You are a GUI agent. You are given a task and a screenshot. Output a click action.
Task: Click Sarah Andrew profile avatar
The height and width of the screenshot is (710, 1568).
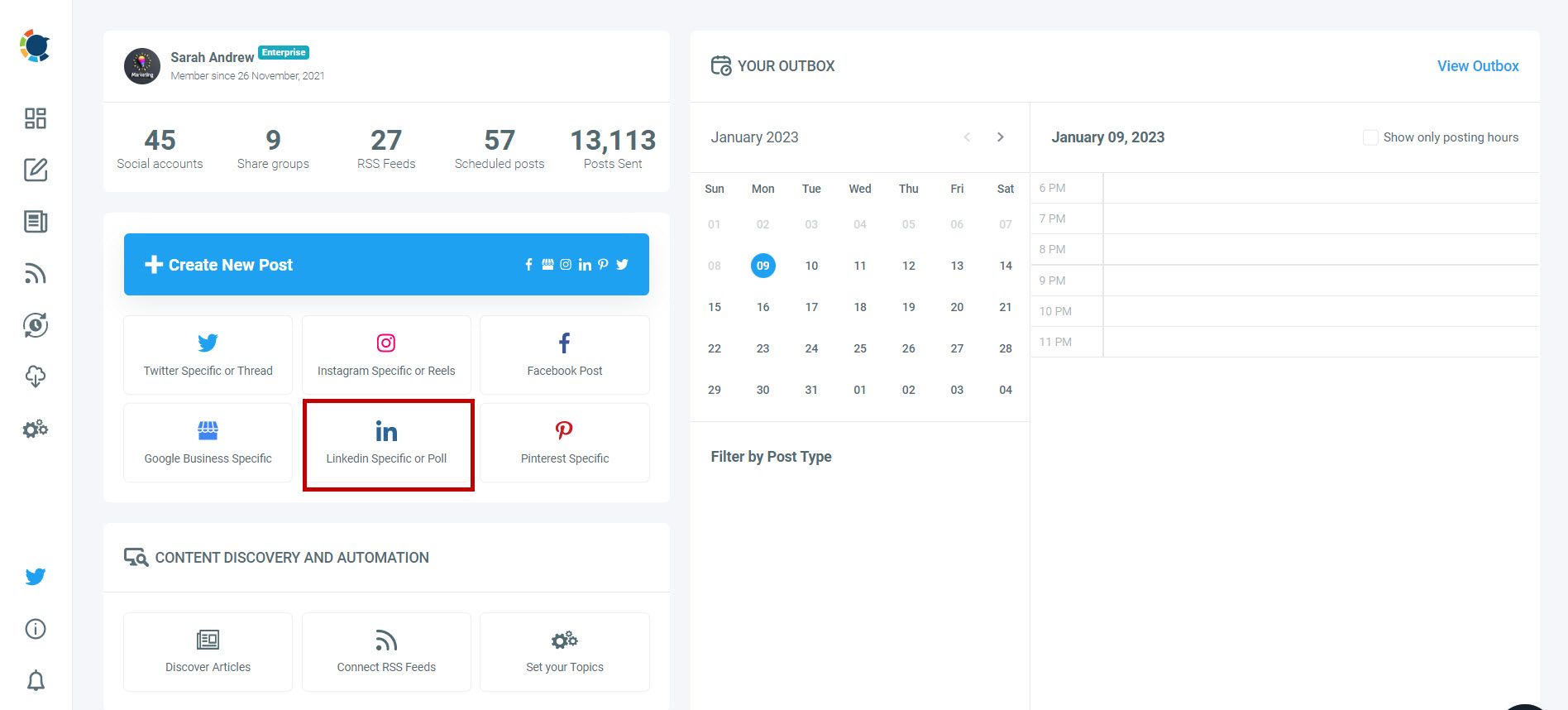click(142, 66)
